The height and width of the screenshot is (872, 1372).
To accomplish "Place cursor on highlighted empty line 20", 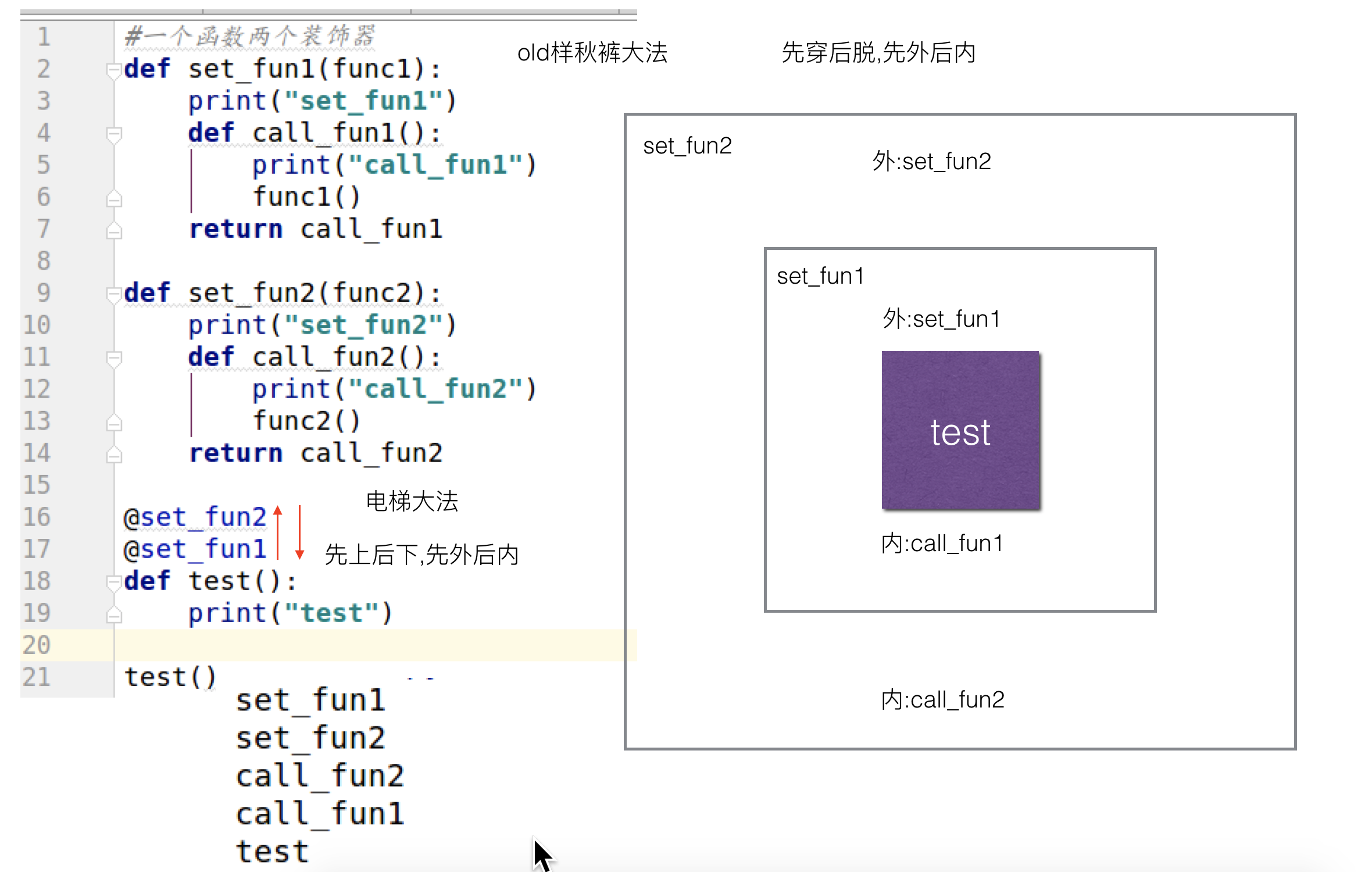I will [375, 645].
